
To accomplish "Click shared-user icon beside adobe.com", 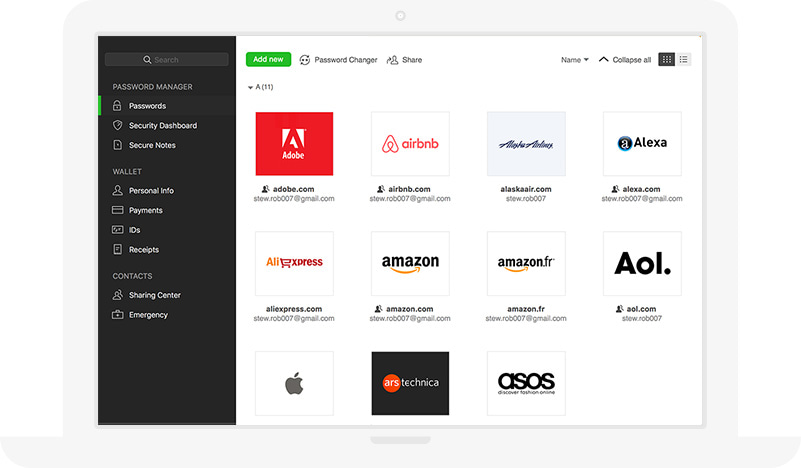I will click(266, 189).
